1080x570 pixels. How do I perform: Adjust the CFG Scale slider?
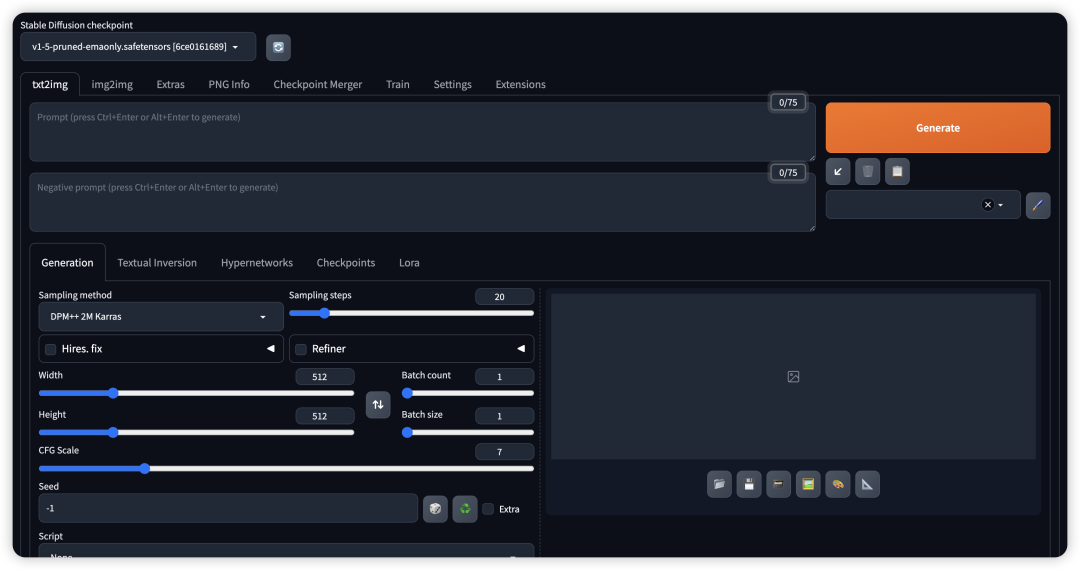click(287, 468)
